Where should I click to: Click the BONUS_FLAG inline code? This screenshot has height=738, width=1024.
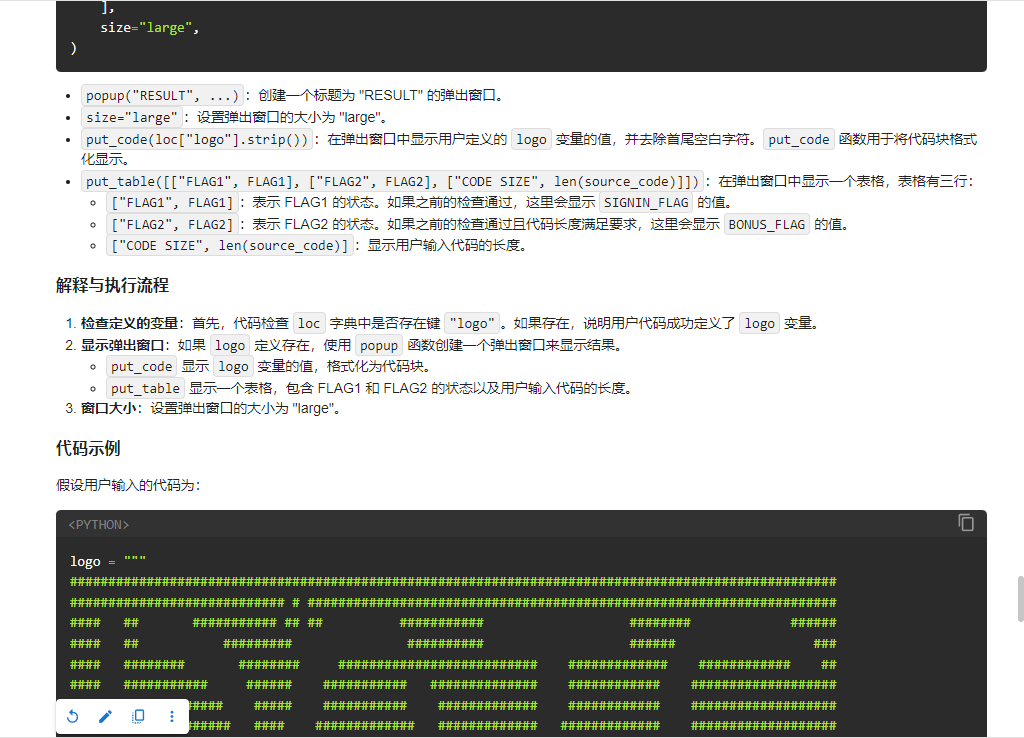pos(767,224)
